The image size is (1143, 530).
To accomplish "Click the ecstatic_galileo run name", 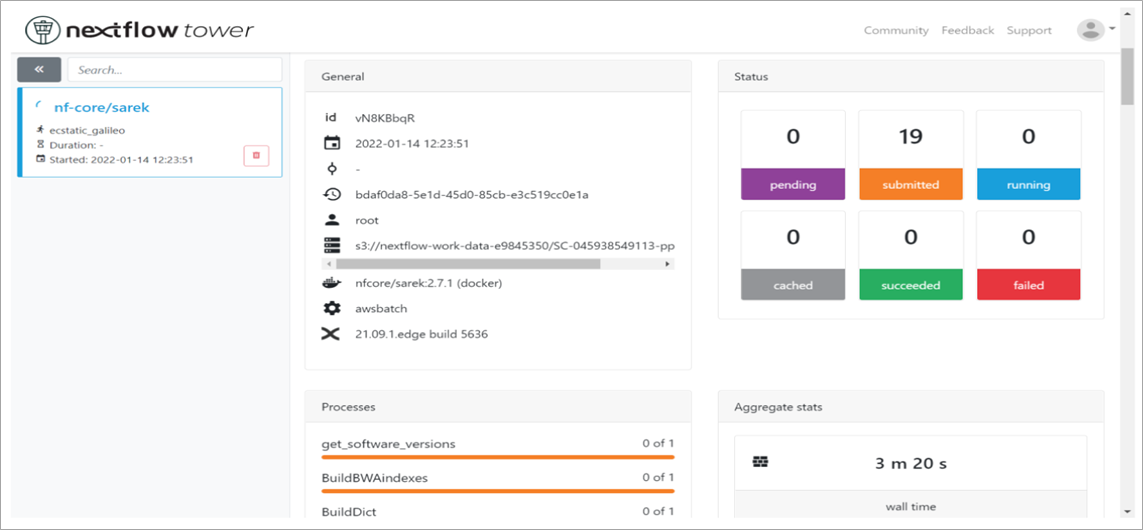I will 85,130.
